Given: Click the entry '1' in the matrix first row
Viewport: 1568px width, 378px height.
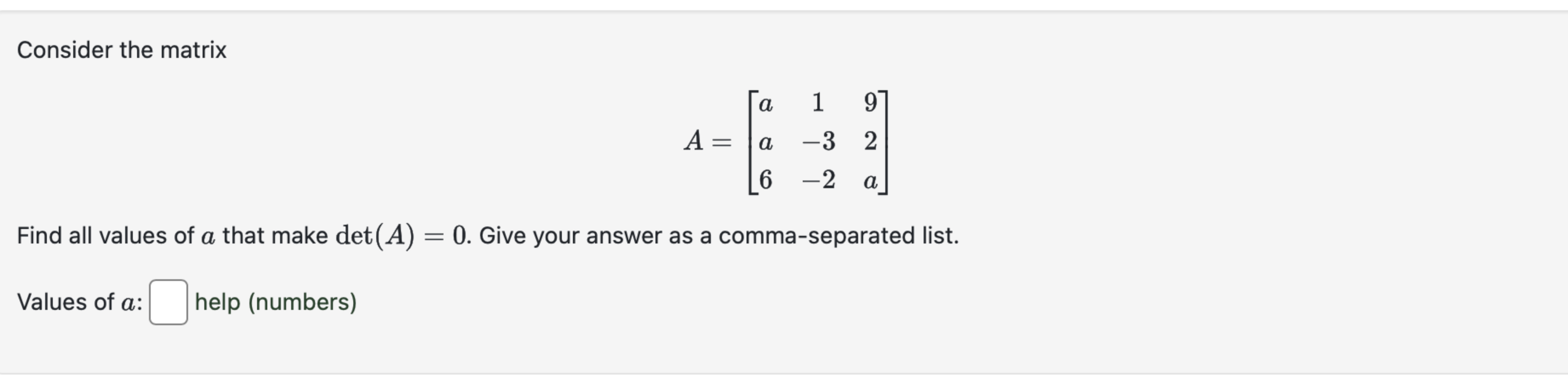Looking at the screenshot, I should pos(819,102).
